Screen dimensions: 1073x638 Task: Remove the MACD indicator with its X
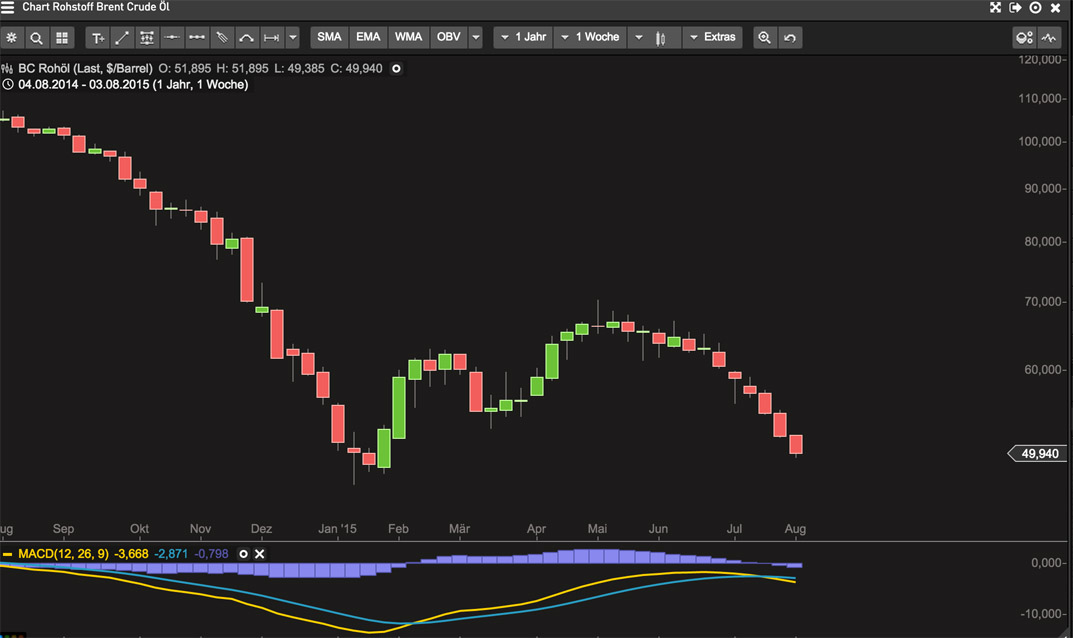point(259,554)
